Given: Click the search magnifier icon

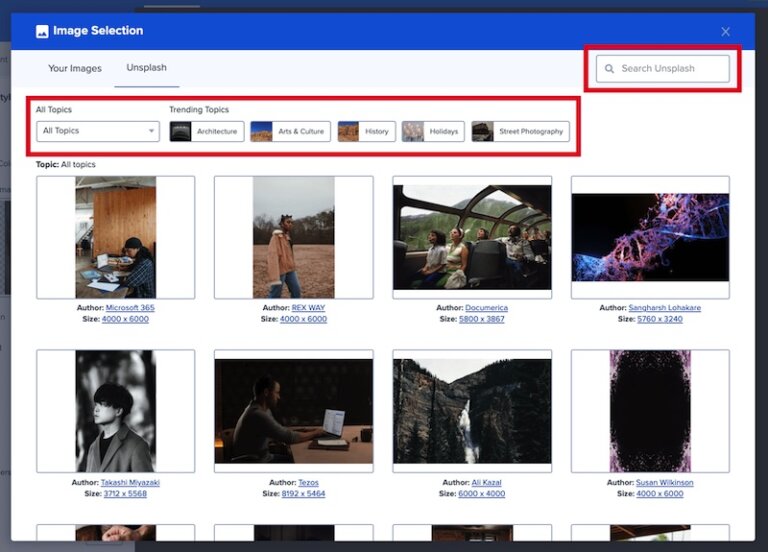Looking at the screenshot, I should pyautogui.click(x=610, y=69).
